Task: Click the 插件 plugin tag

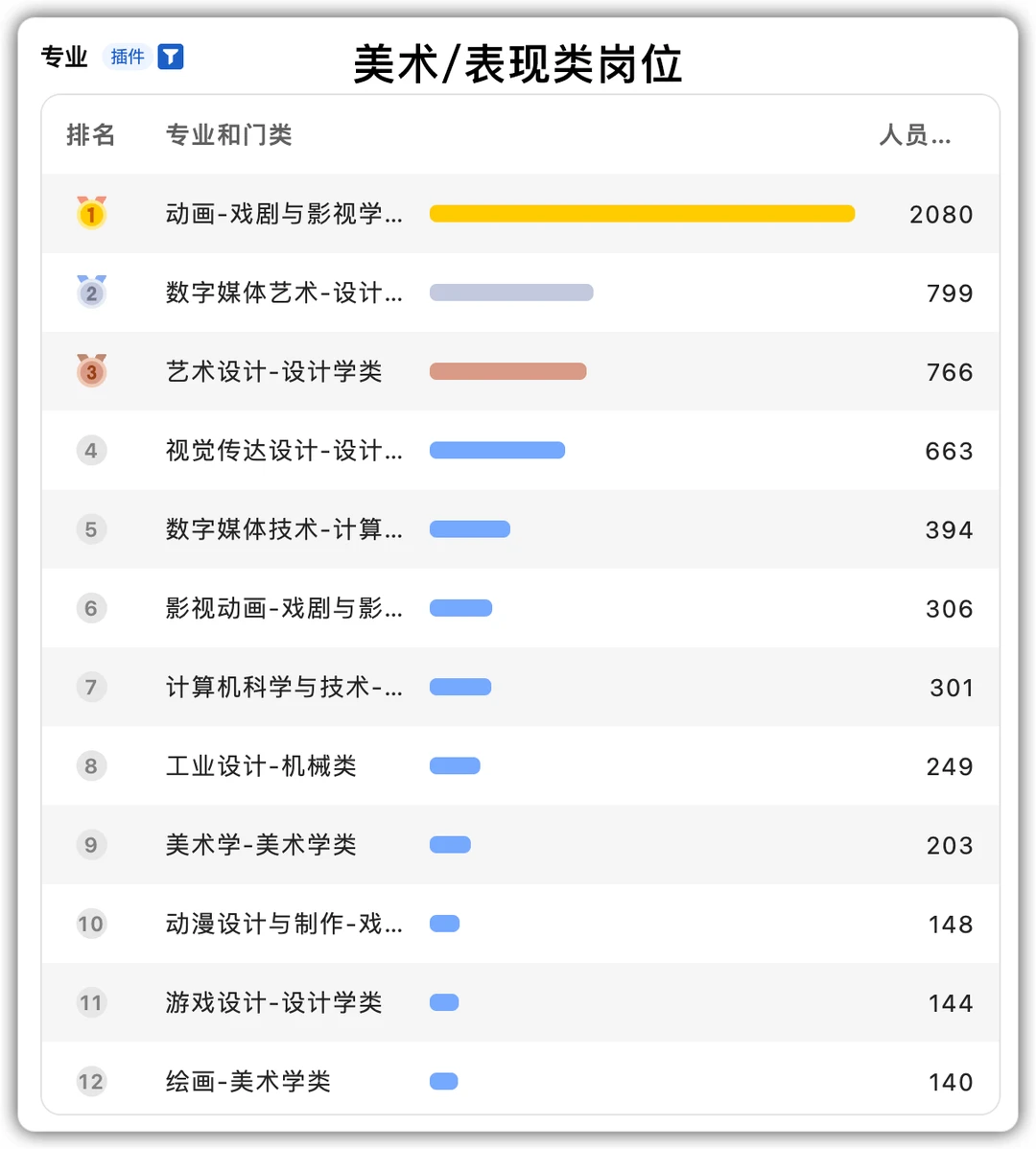Action: point(128,57)
